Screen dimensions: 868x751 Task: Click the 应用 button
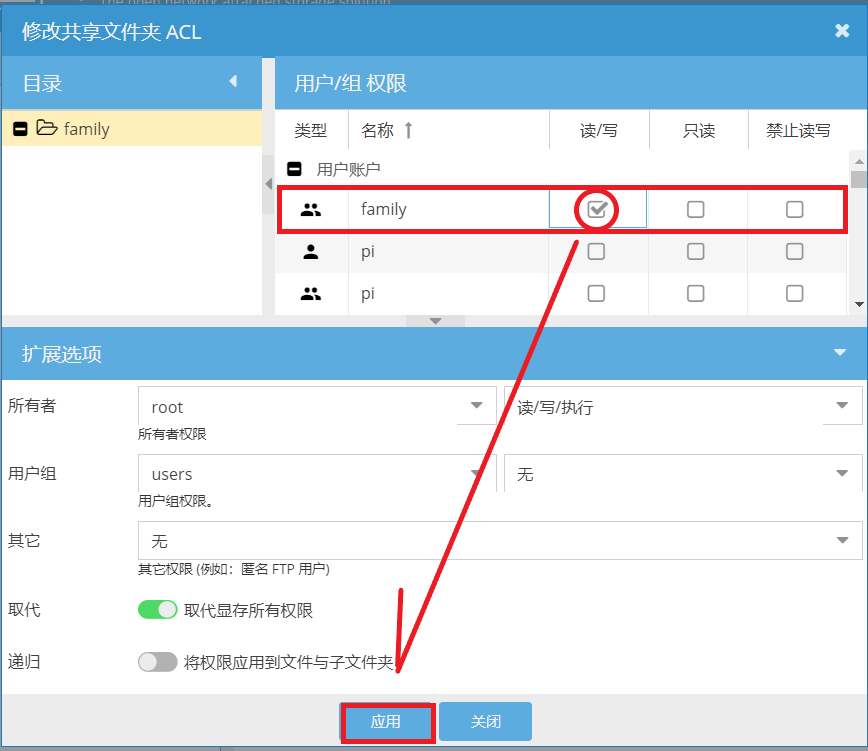pos(386,721)
